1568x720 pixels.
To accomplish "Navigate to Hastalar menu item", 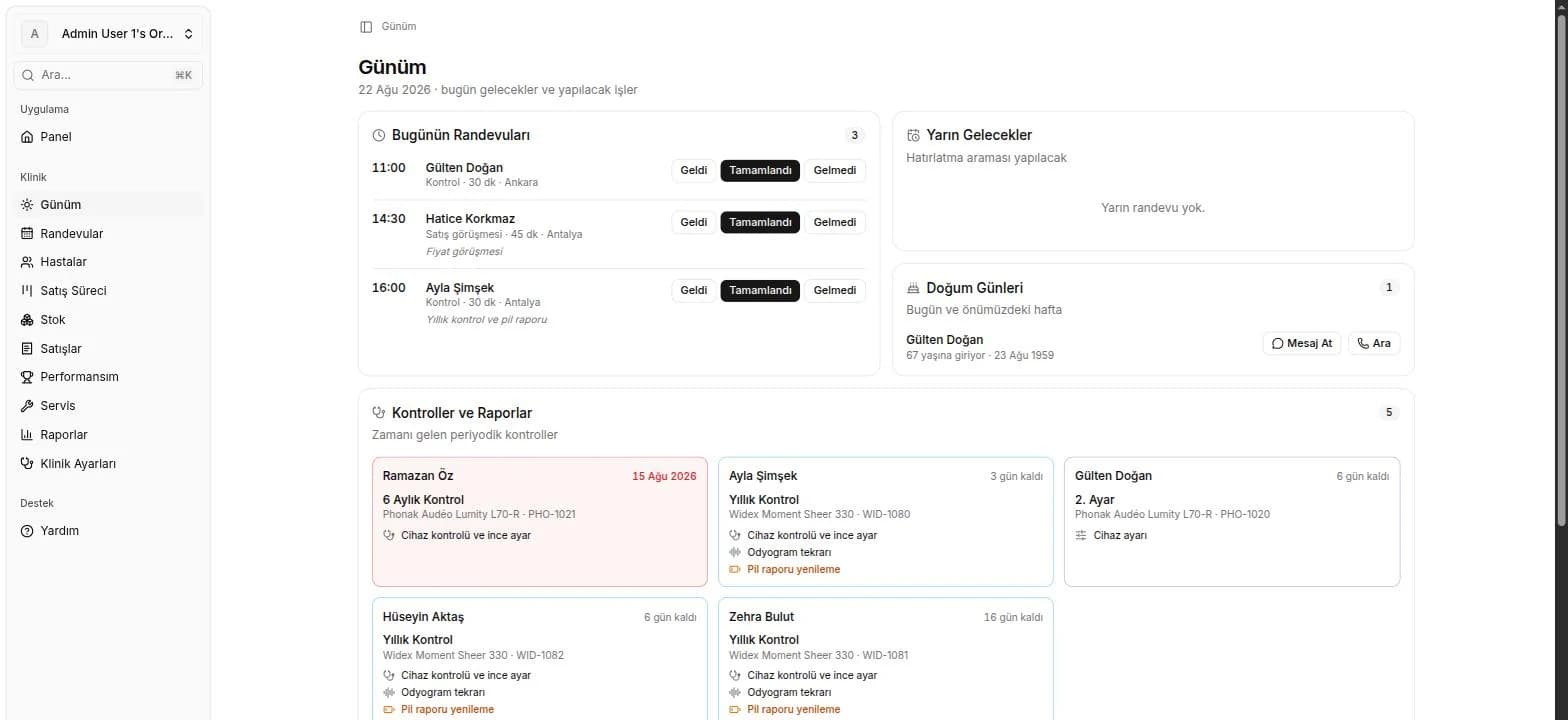I will click(108, 262).
